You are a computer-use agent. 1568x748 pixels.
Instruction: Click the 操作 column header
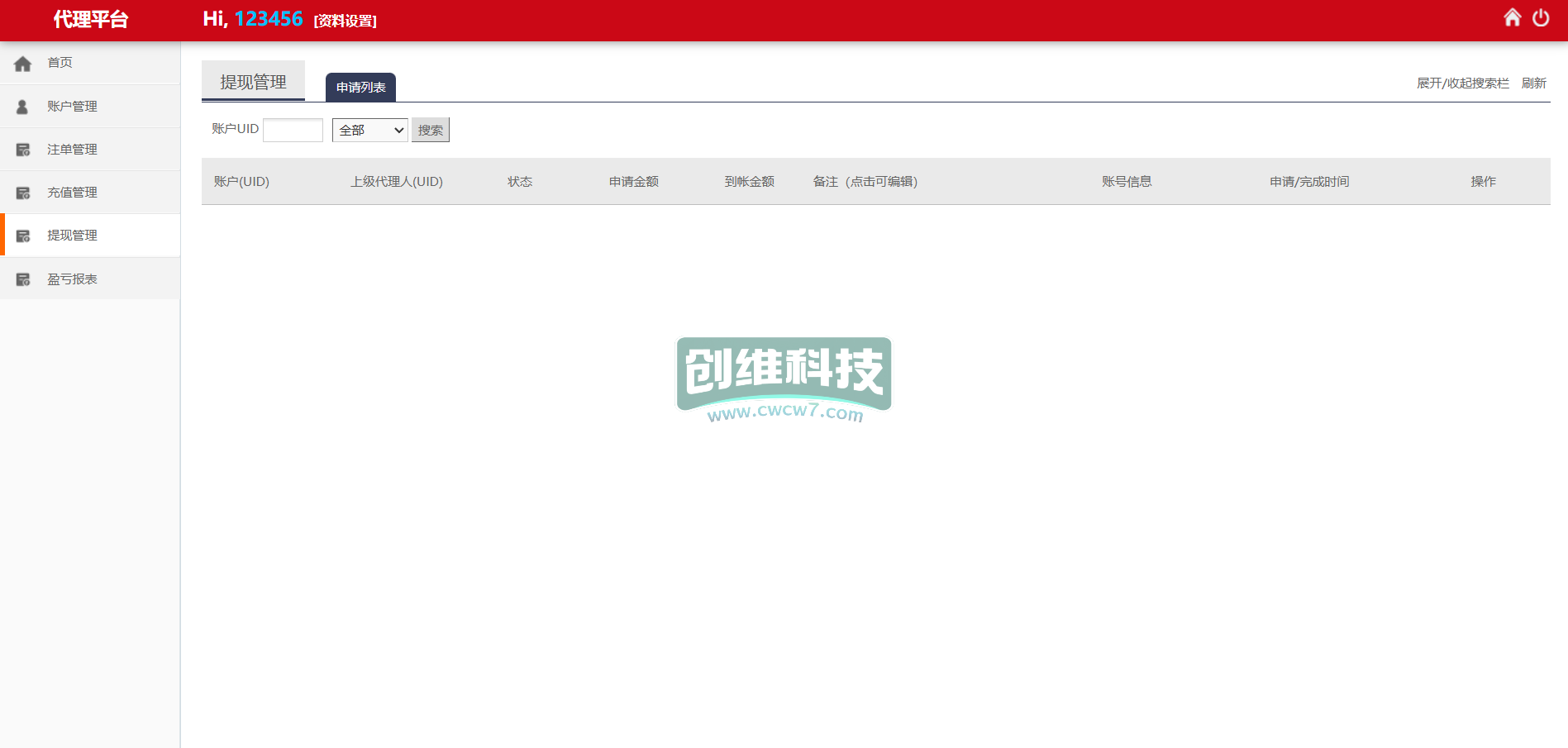[x=1484, y=181]
